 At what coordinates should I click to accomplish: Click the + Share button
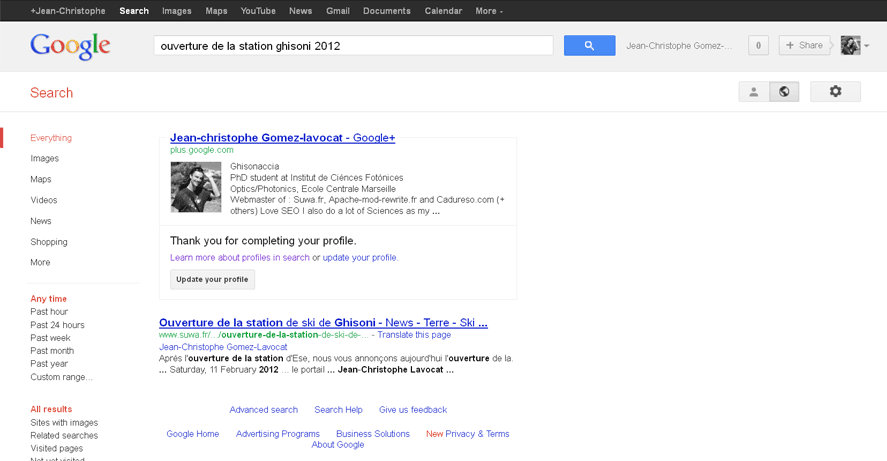tap(804, 45)
